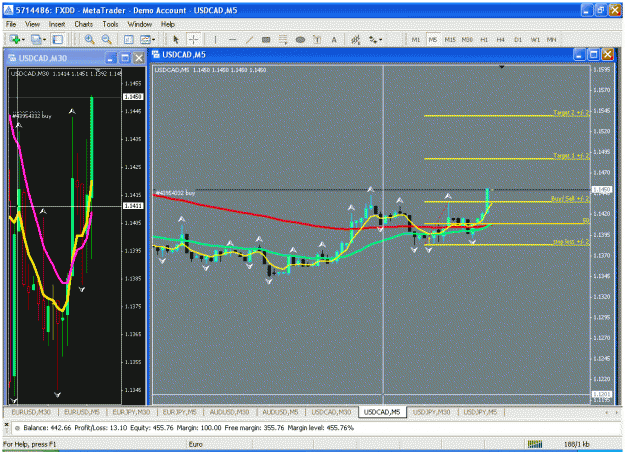Switch to M30 timeframe
Viewport: 625px width, 452px height.
[467, 39]
